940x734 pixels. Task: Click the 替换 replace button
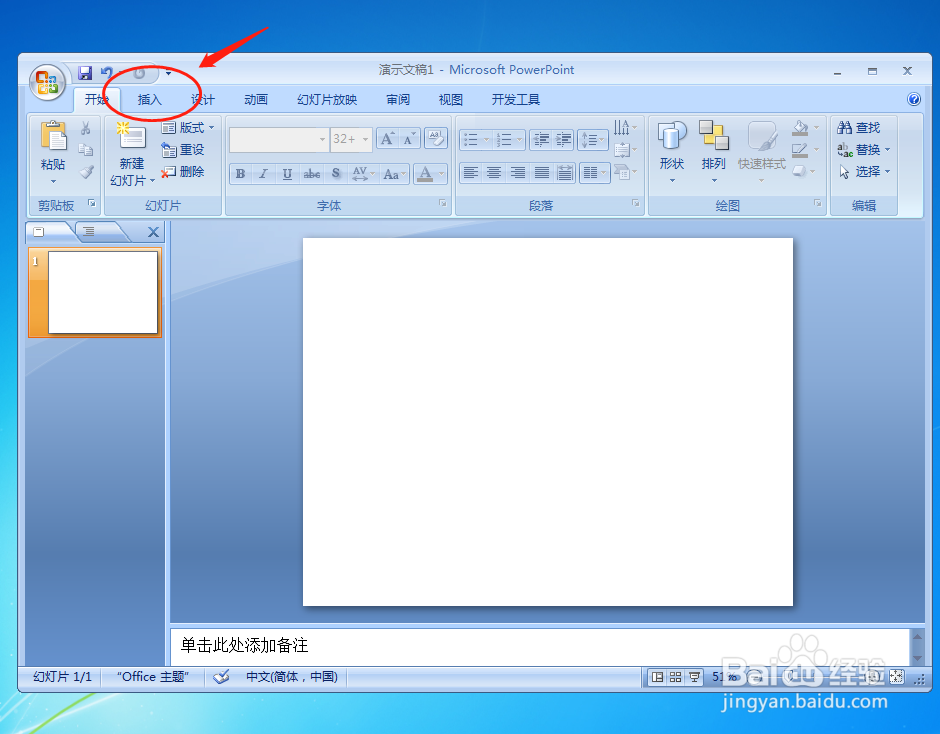click(x=863, y=150)
